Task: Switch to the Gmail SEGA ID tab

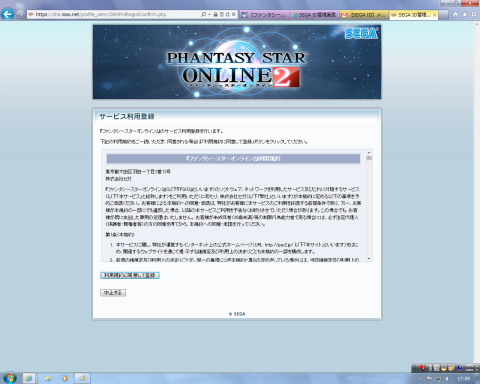Action: click(364, 15)
